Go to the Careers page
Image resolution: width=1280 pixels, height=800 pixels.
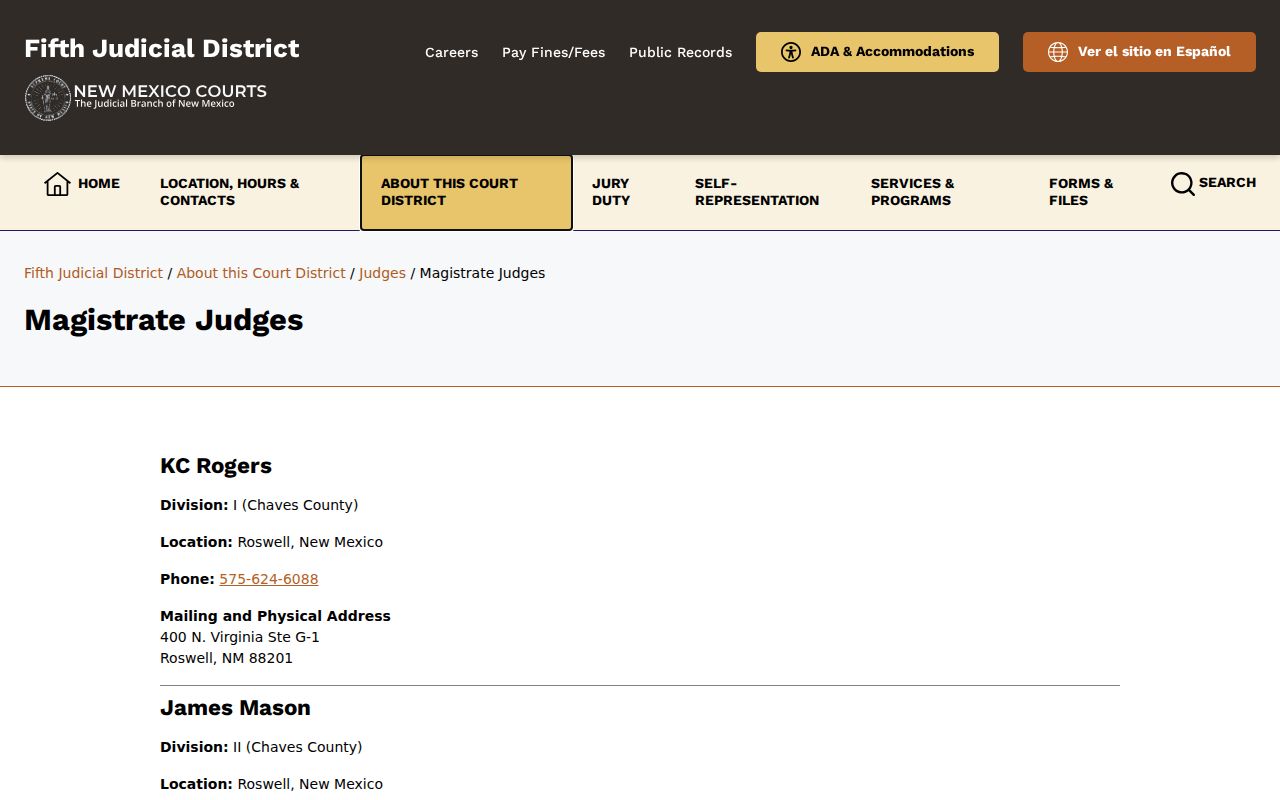pos(451,52)
